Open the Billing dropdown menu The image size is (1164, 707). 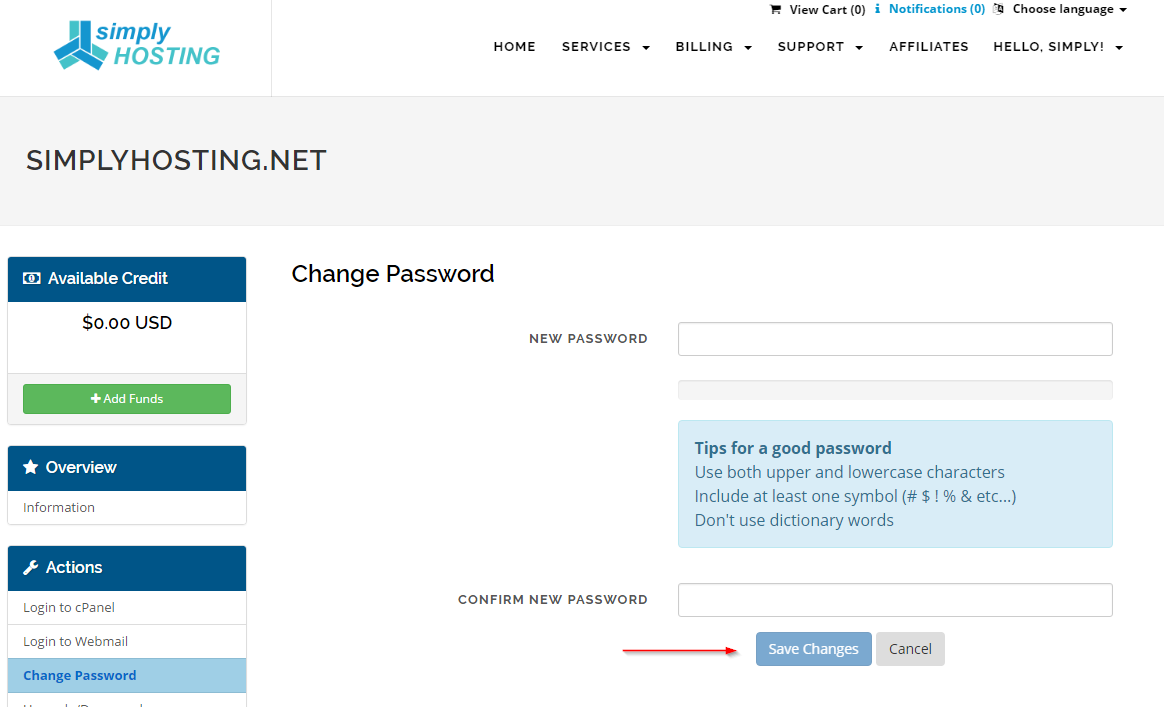713,47
